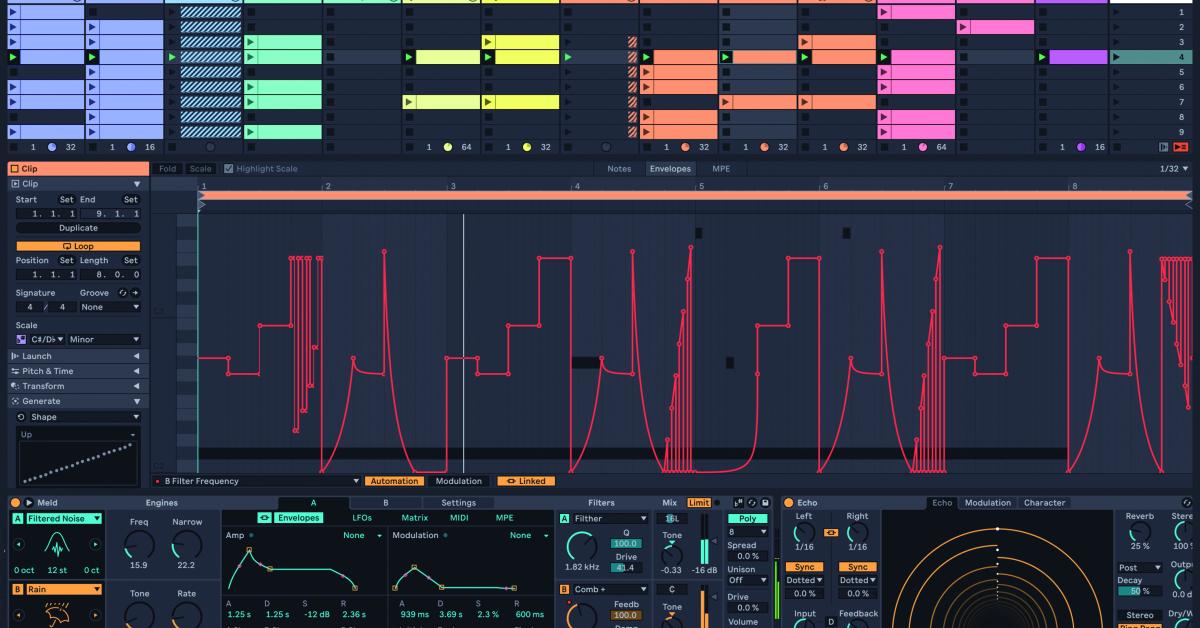The width and height of the screenshot is (1200, 628).
Task: Click the Fold button
Action: click(167, 169)
